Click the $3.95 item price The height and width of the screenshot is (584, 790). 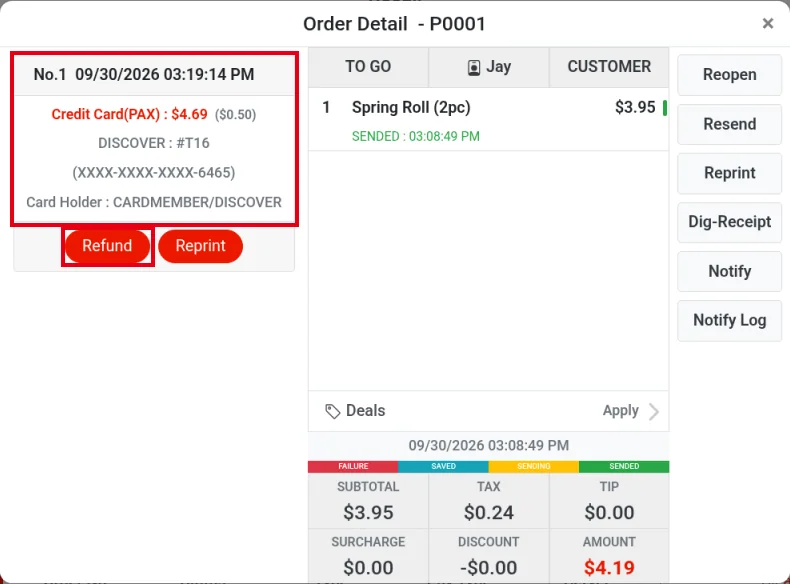pyautogui.click(x=635, y=107)
